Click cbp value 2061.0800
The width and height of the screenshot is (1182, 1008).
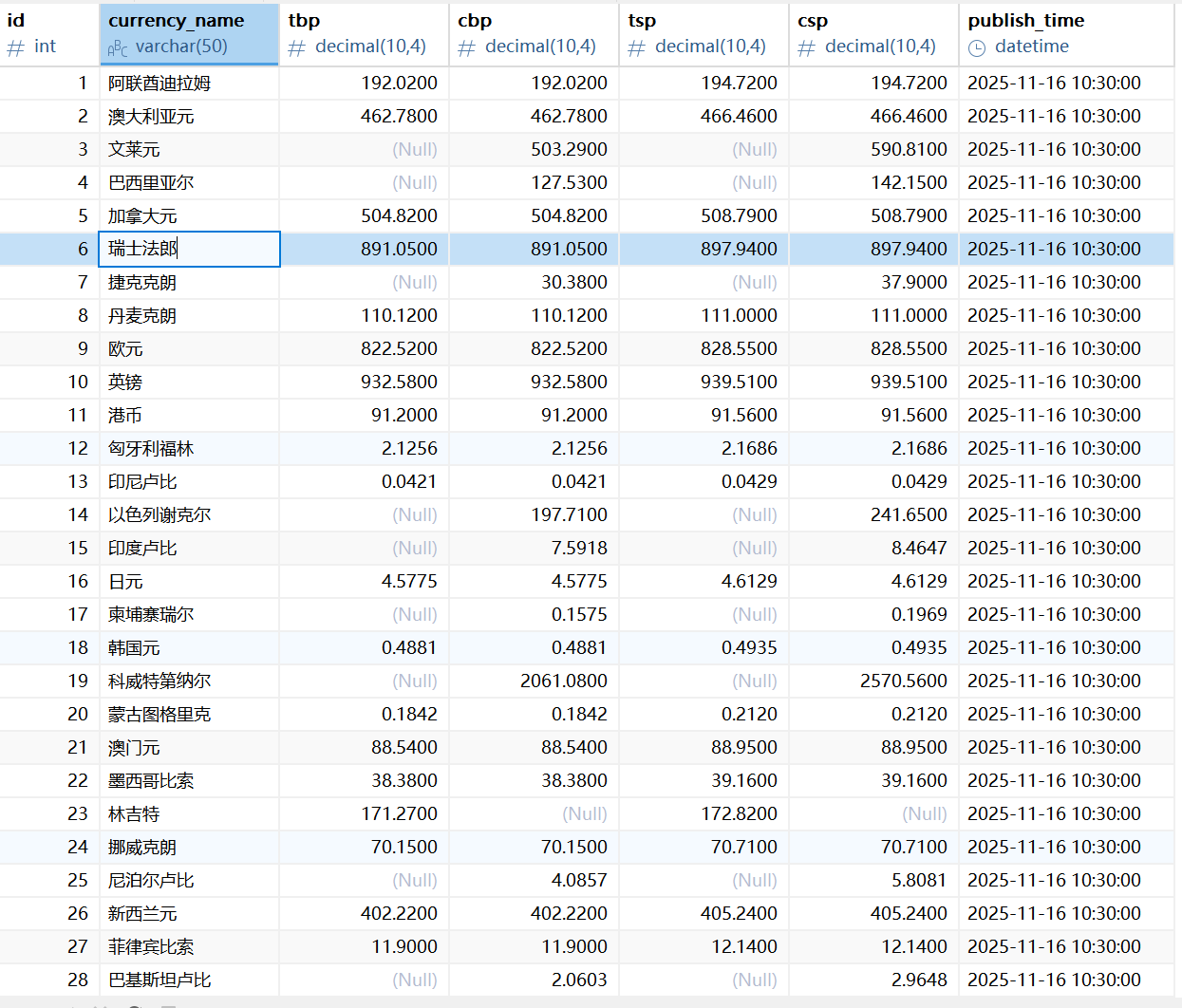(x=564, y=681)
